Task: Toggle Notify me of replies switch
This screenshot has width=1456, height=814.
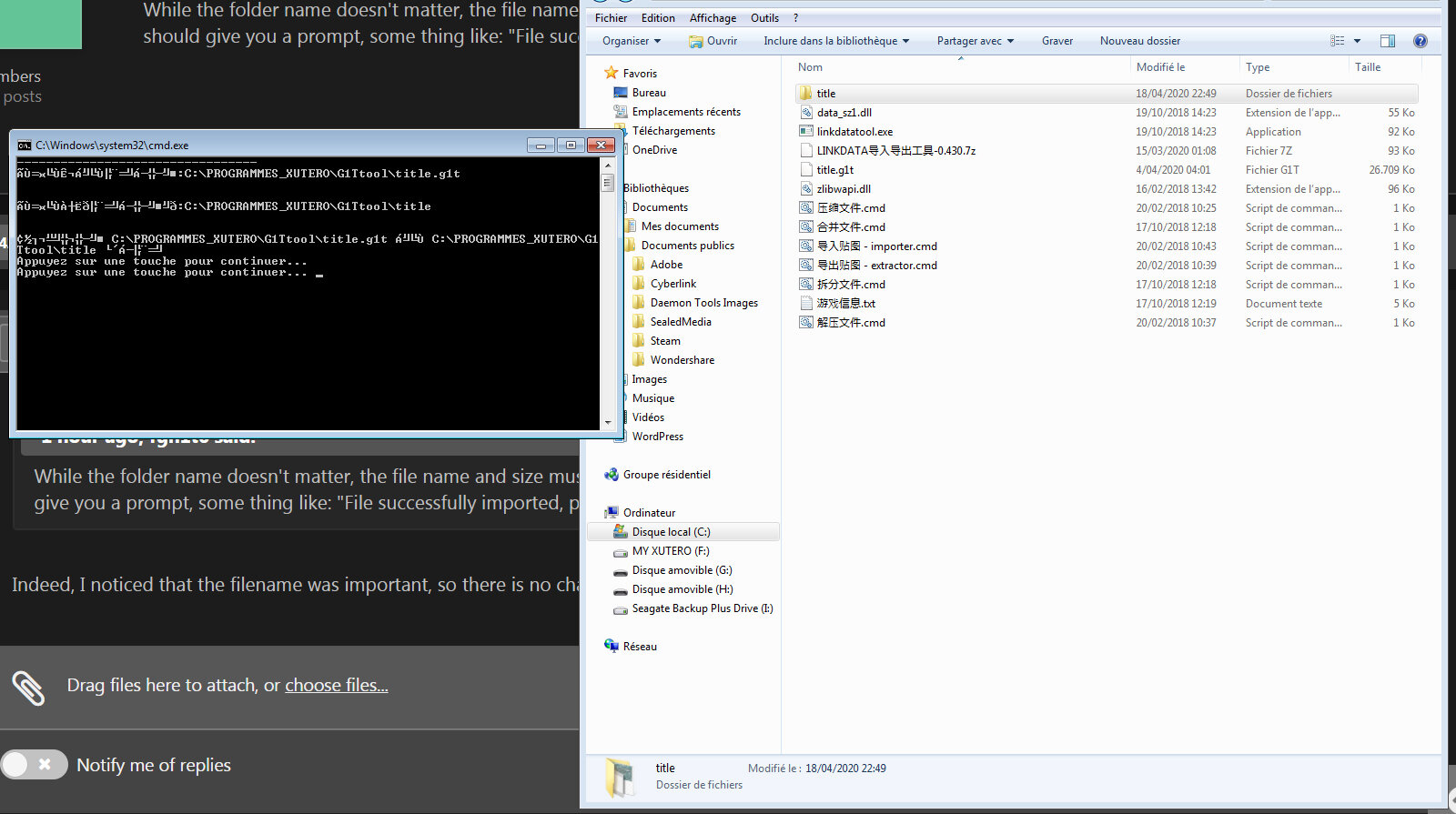Action: click(35, 765)
